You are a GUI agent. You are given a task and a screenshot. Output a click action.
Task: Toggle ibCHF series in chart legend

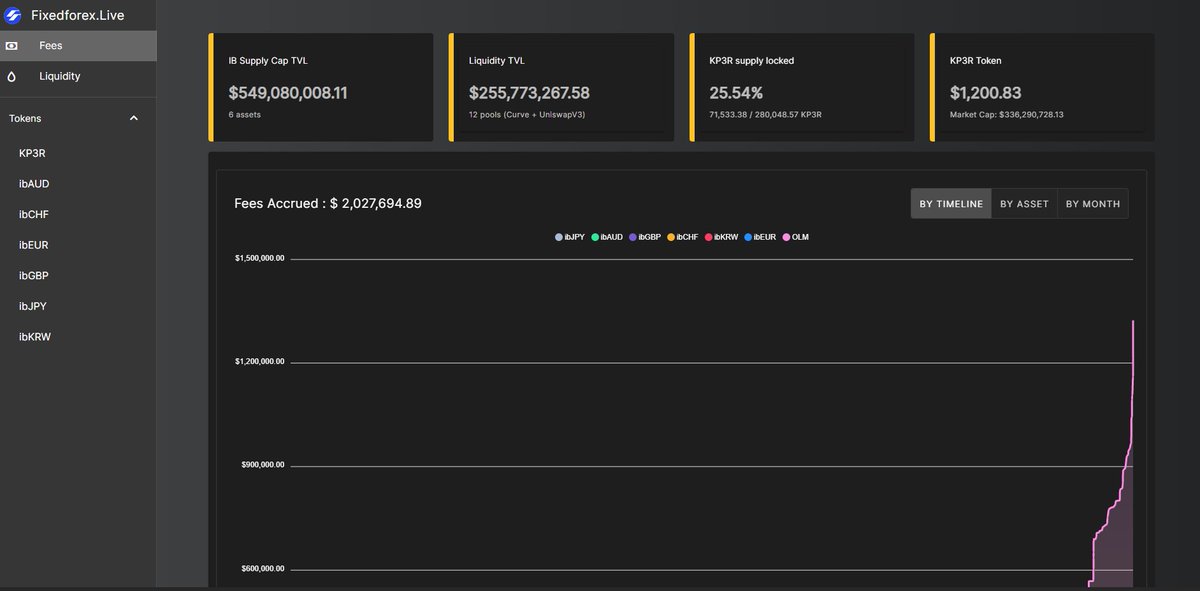pos(682,237)
